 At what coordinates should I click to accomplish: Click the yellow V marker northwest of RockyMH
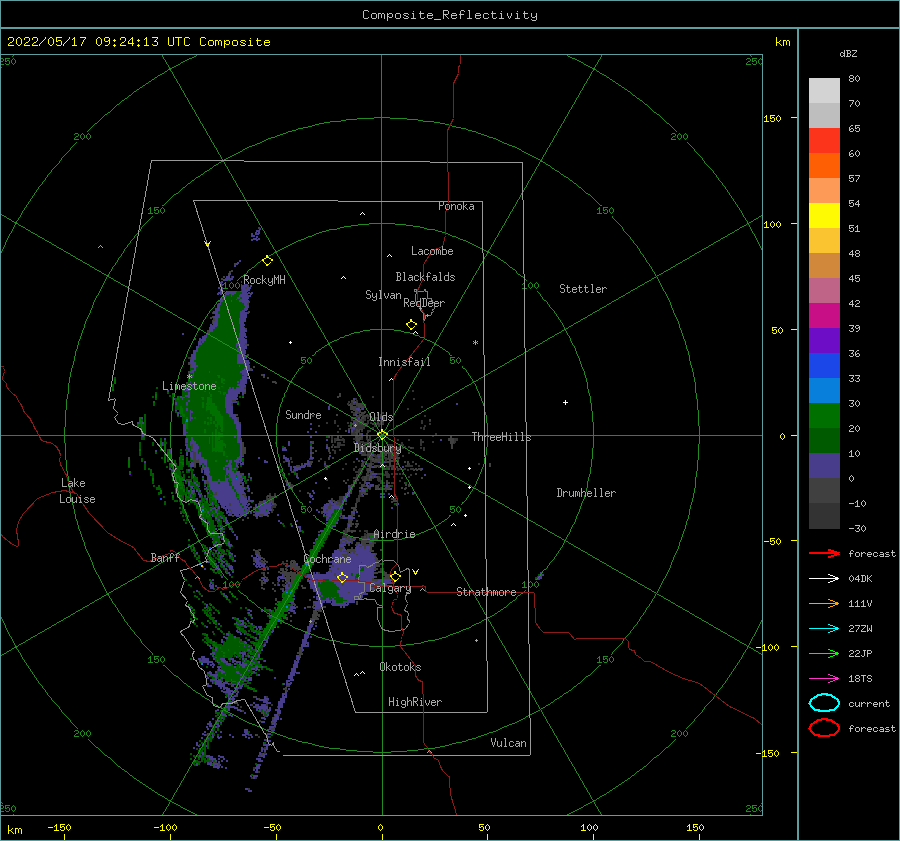(x=208, y=244)
